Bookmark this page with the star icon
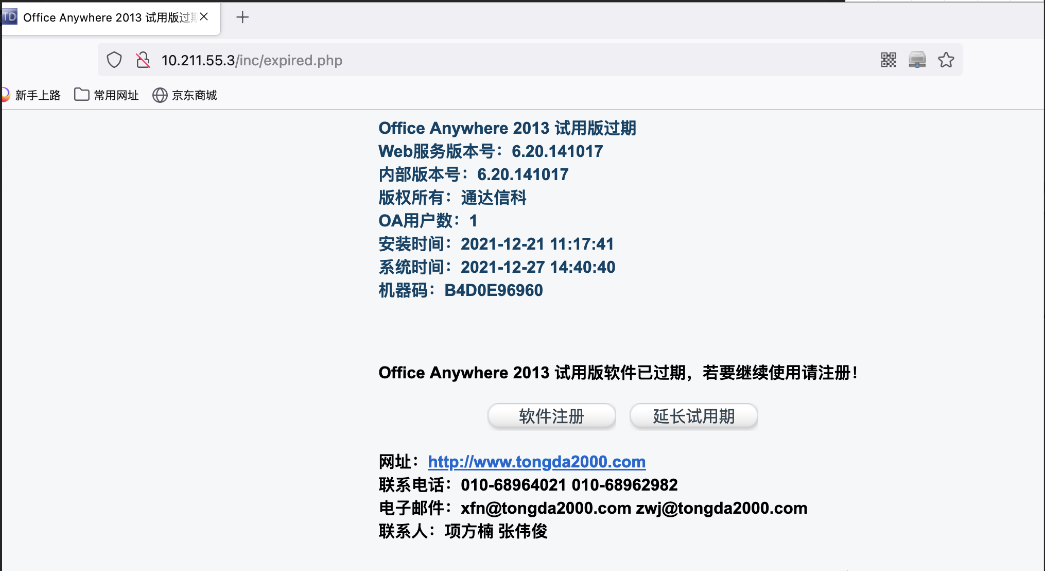The width and height of the screenshot is (1045, 571). pyautogui.click(x=946, y=60)
